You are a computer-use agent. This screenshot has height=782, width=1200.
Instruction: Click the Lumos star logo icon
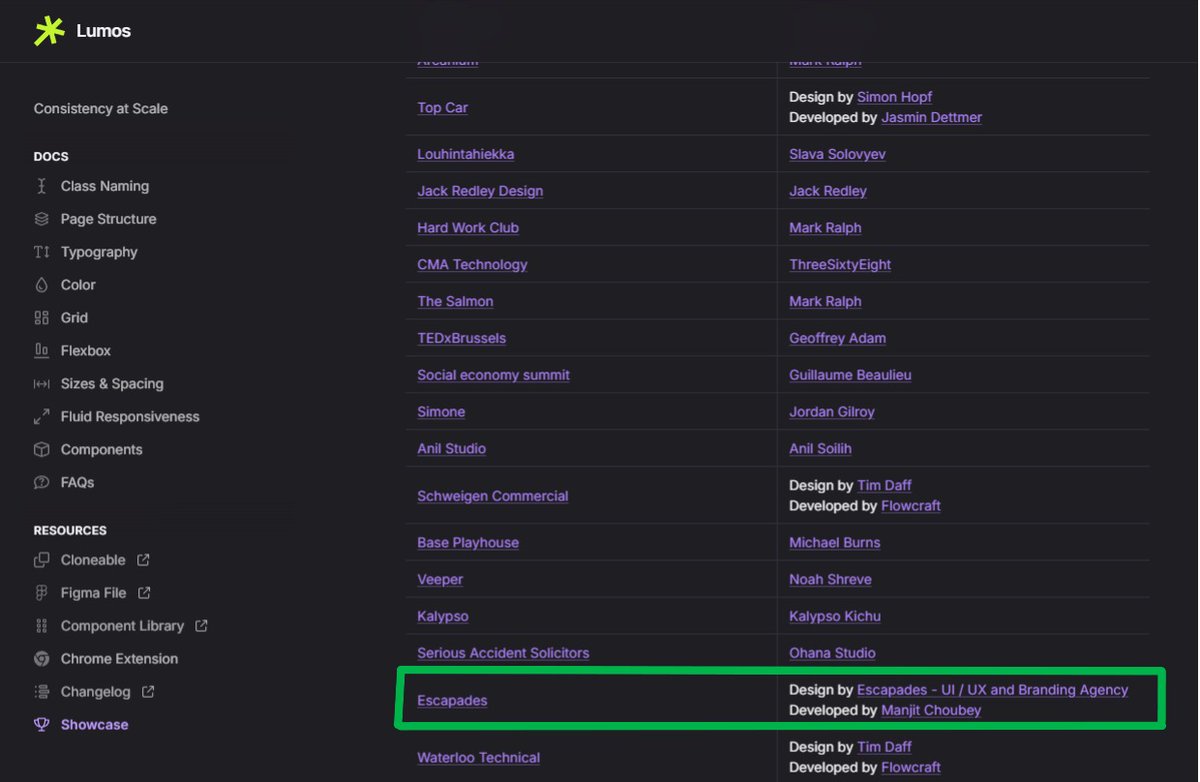point(49,31)
